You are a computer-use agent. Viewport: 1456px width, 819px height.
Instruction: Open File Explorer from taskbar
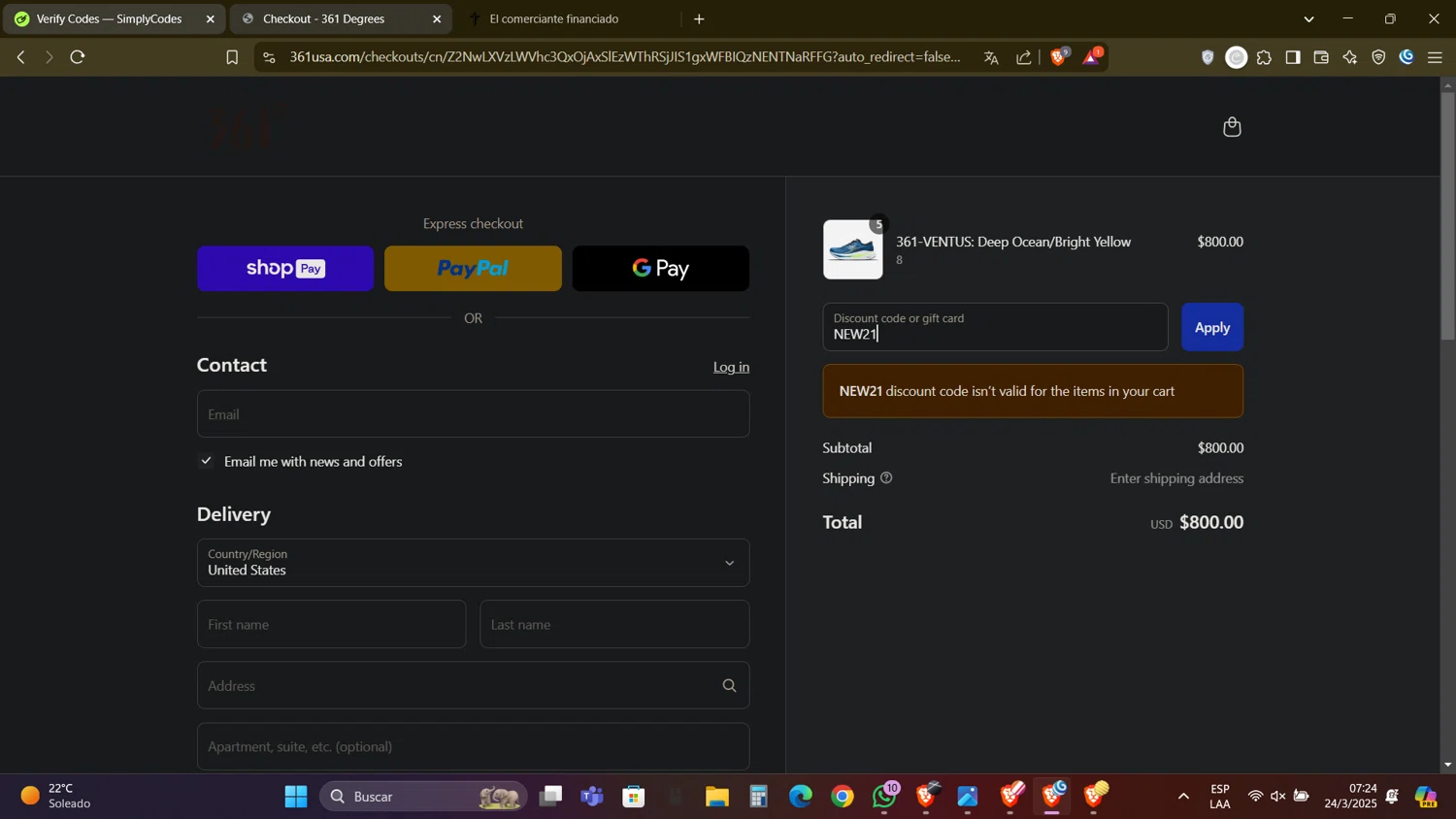point(717,797)
